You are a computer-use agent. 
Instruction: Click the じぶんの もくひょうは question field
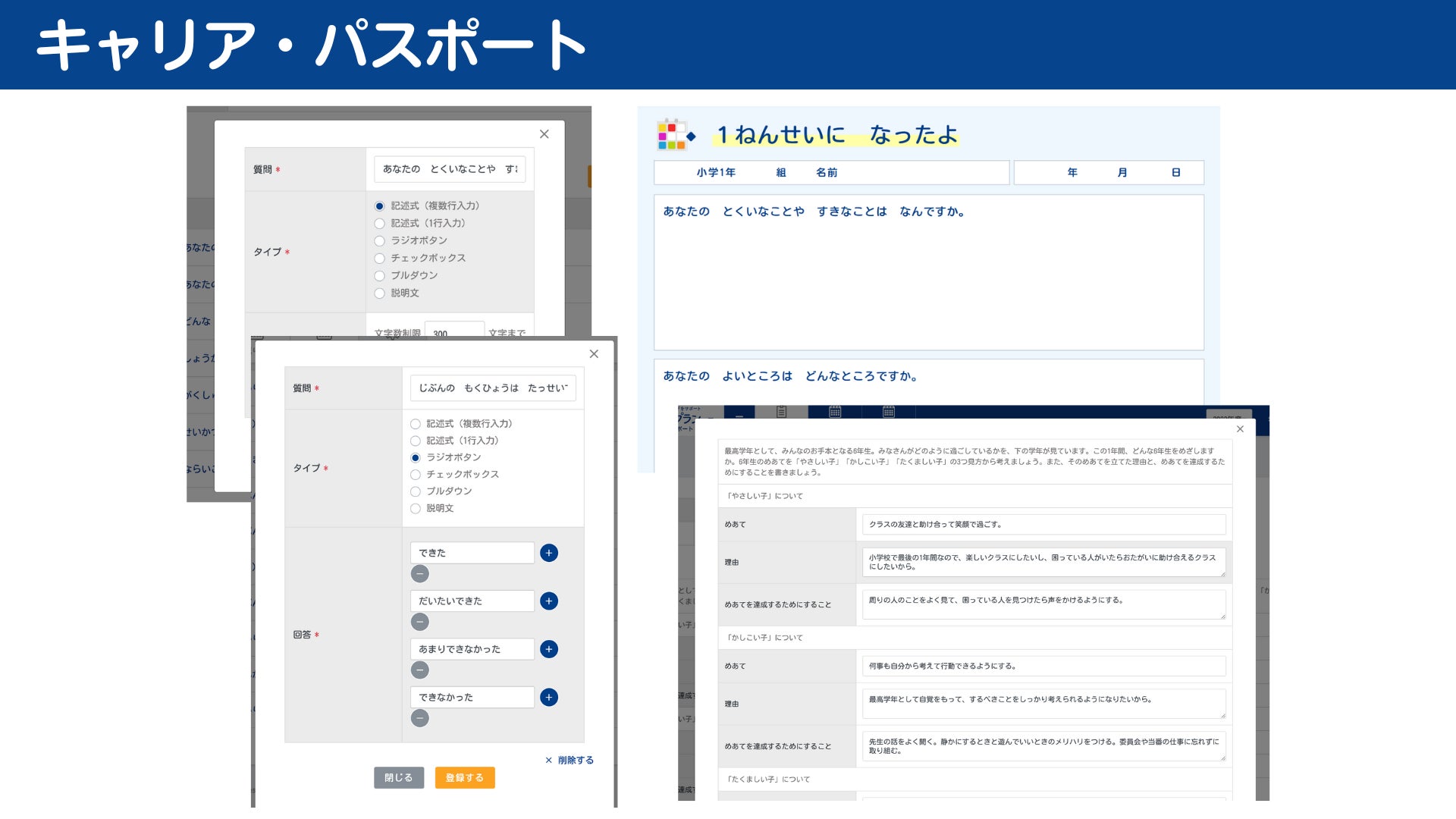point(493,388)
